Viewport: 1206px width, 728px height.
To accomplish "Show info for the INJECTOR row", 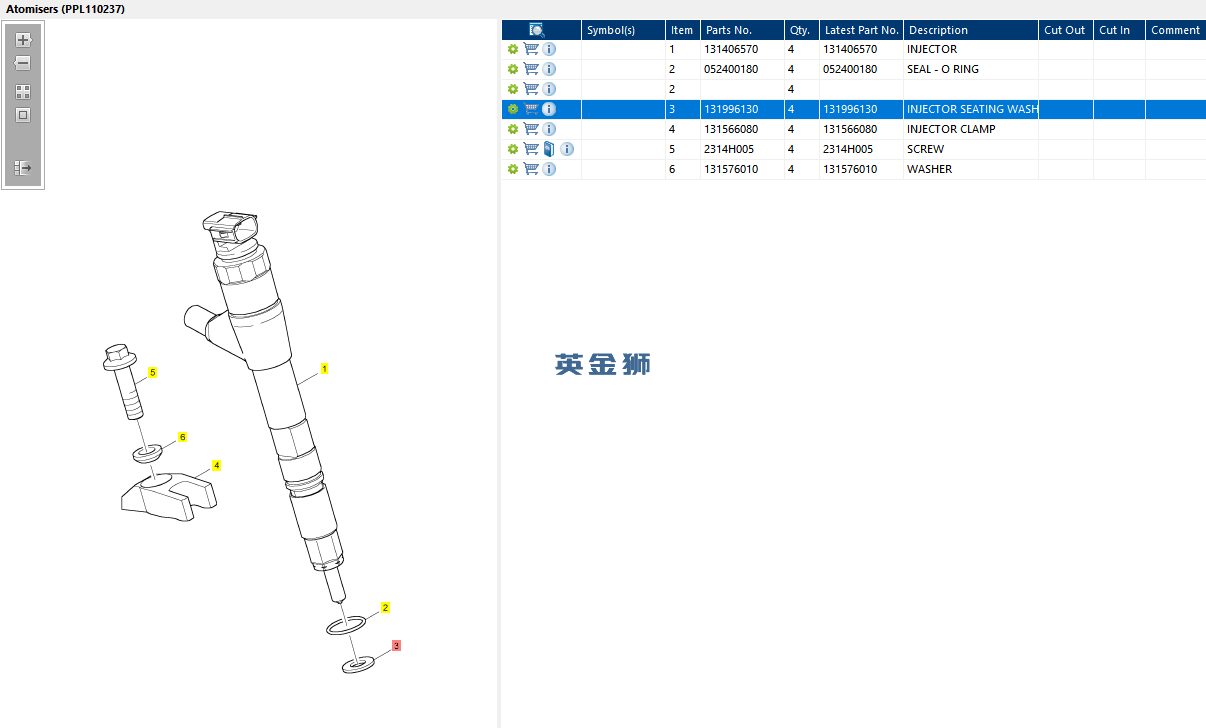I will (549, 49).
